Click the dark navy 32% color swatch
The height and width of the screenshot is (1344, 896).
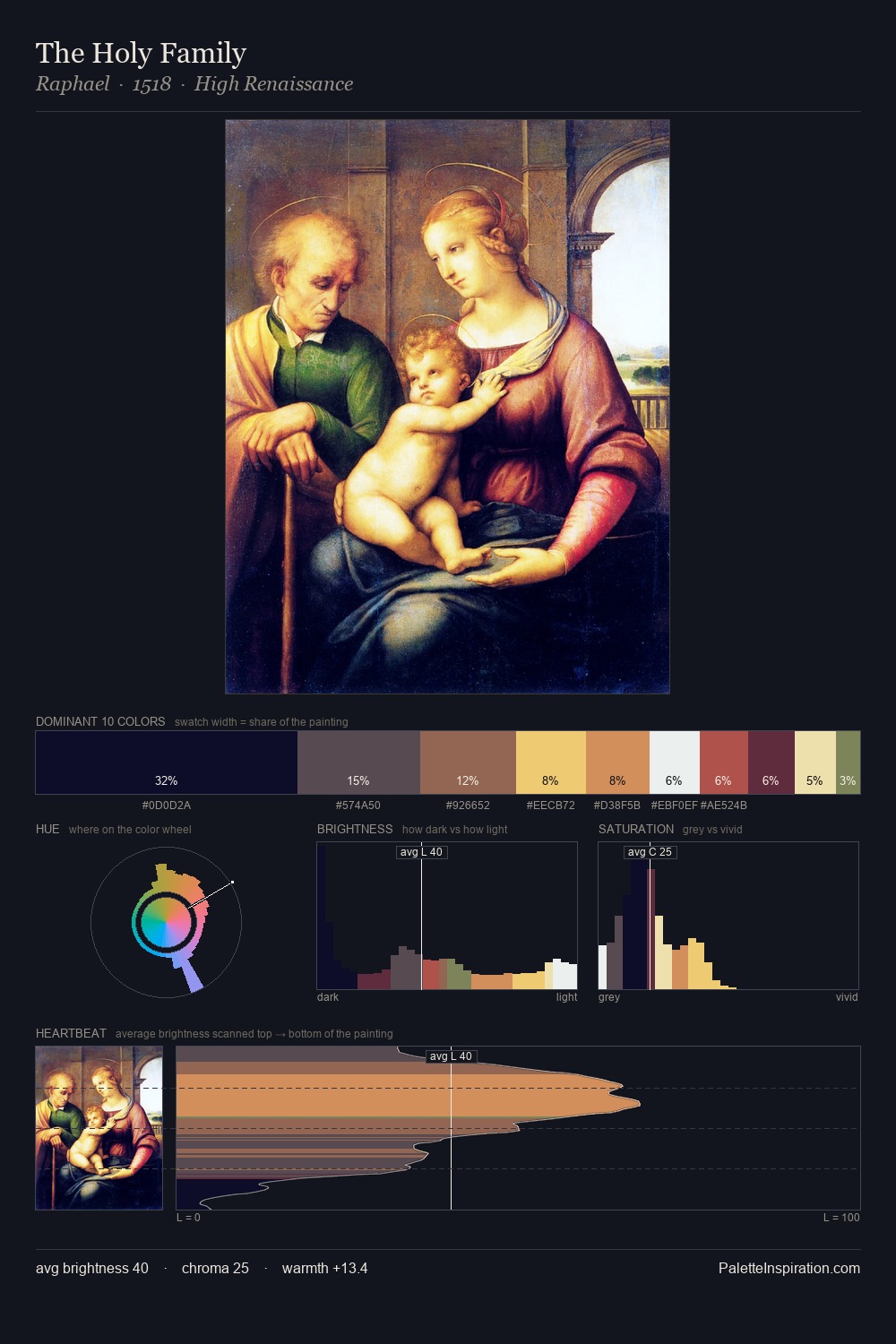[x=167, y=762]
